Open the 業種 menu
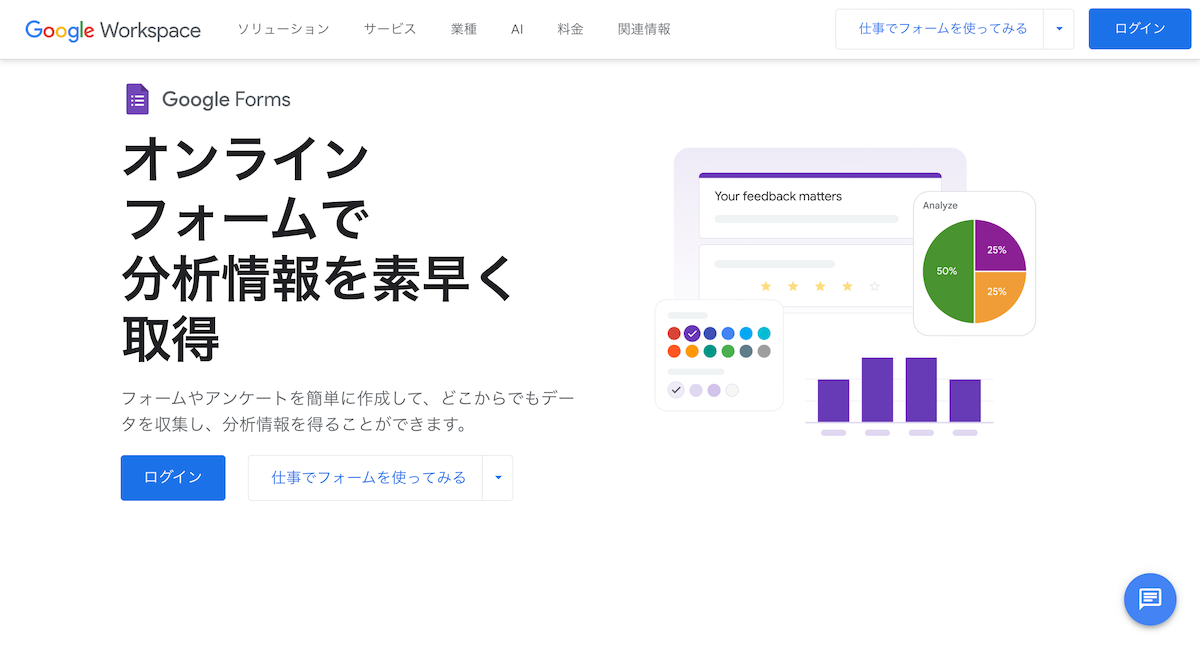1200x648 pixels. [x=464, y=29]
